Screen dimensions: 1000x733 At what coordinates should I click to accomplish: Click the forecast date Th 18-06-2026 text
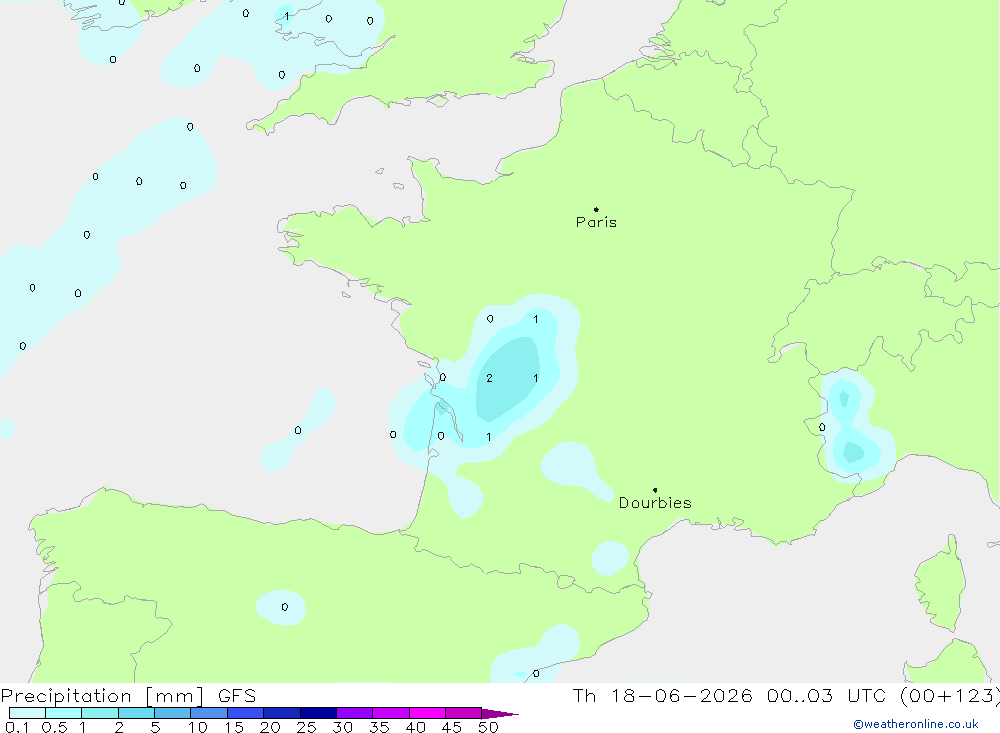[x=662, y=696]
